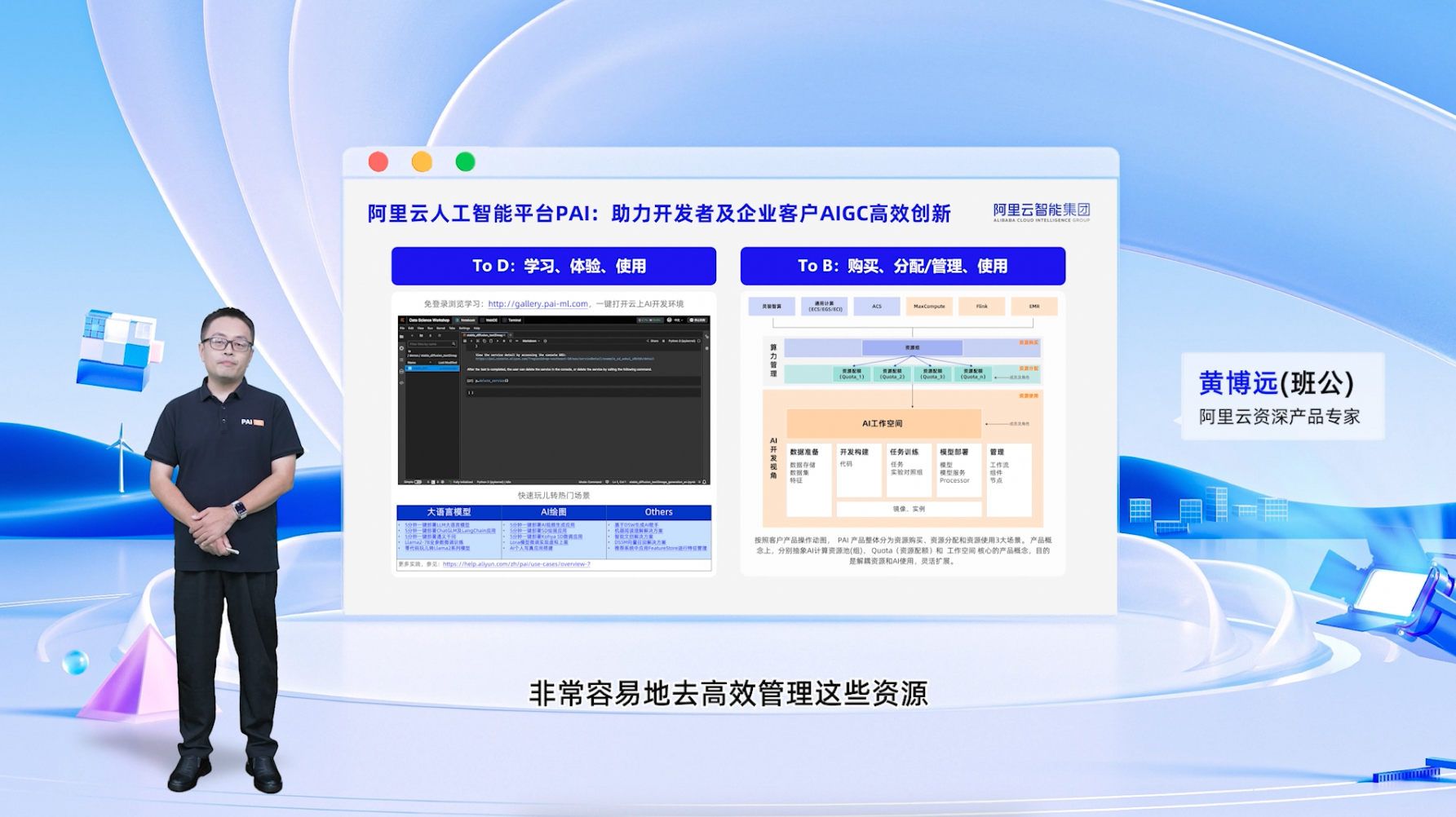Image resolution: width=1456 pixels, height=817 pixels.
Task: Click the 资源组 block
Action: (912, 348)
